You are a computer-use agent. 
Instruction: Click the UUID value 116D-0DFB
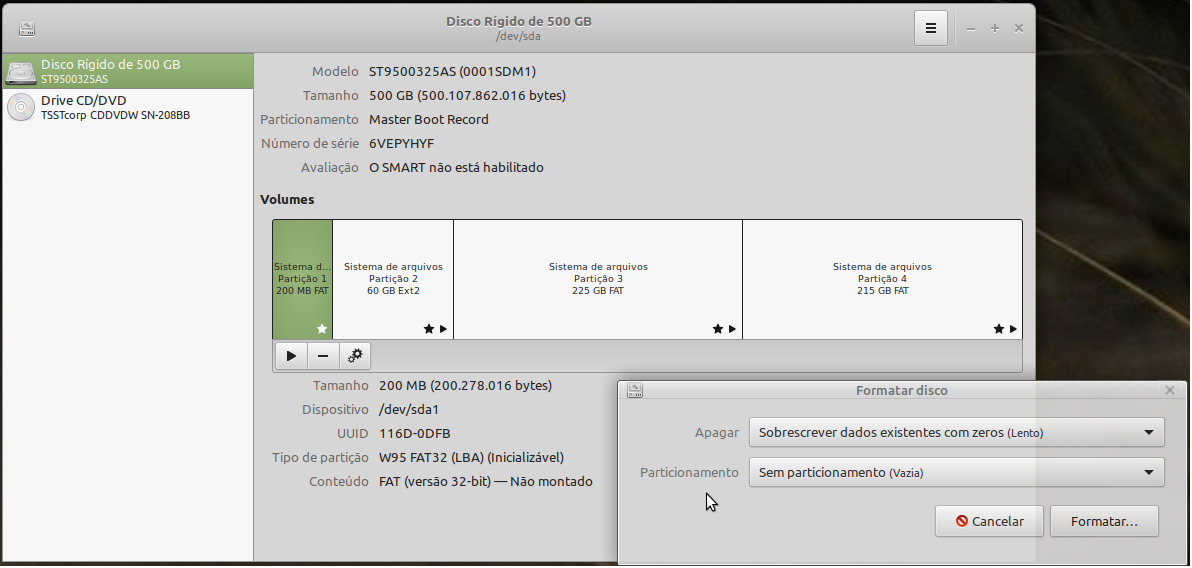click(414, 433)
